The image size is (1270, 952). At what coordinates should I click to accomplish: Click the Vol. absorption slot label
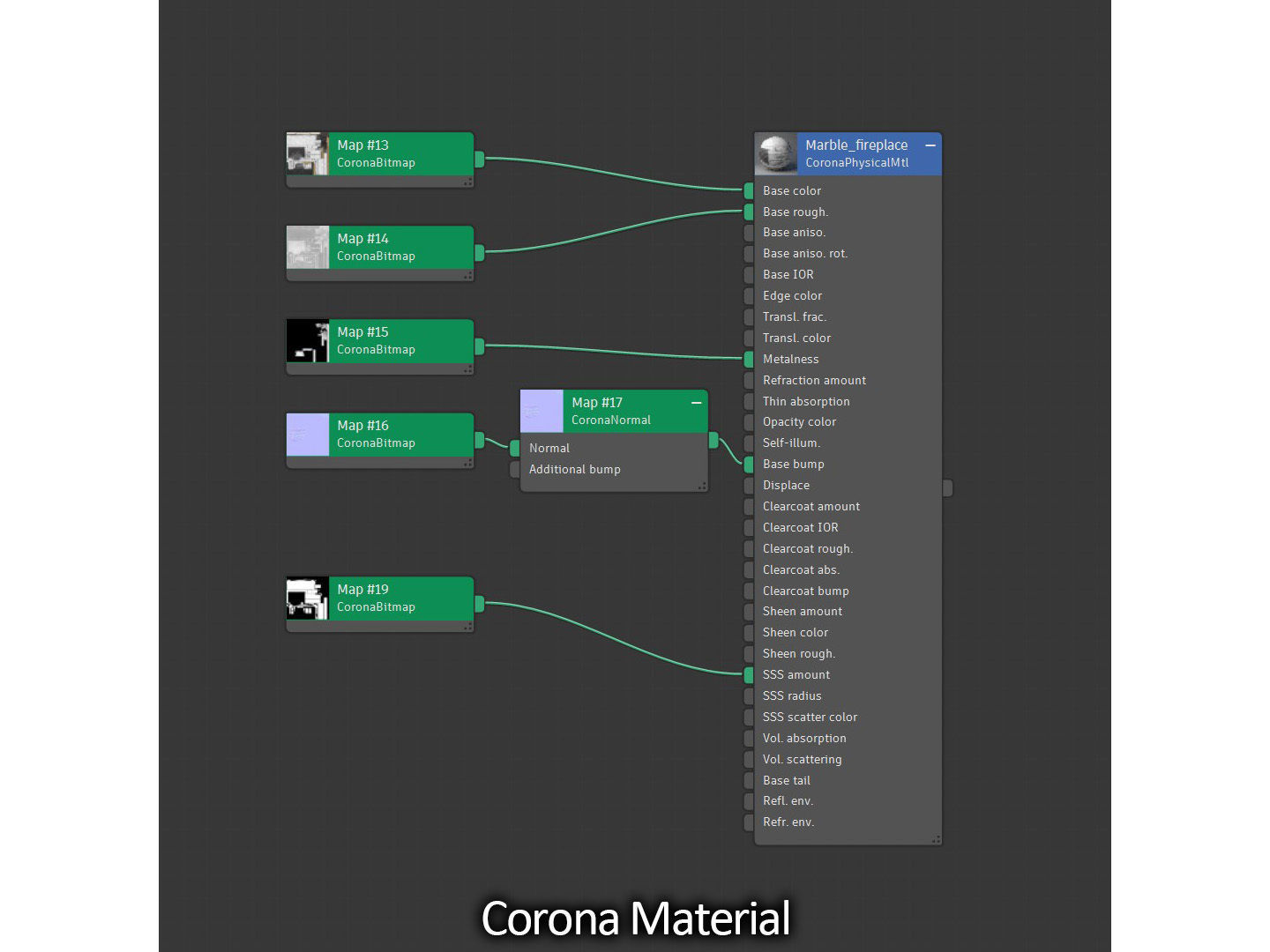804,739
